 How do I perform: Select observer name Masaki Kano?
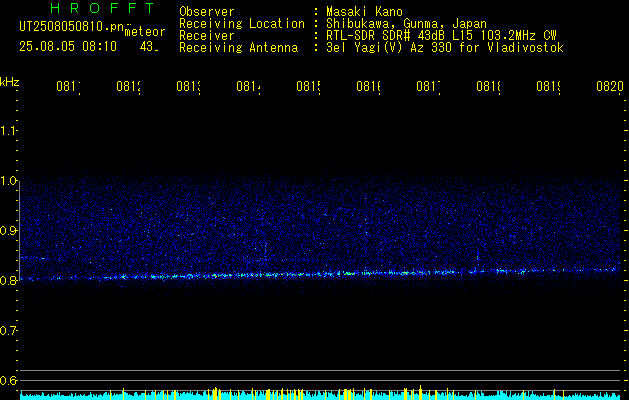[364, 12]
